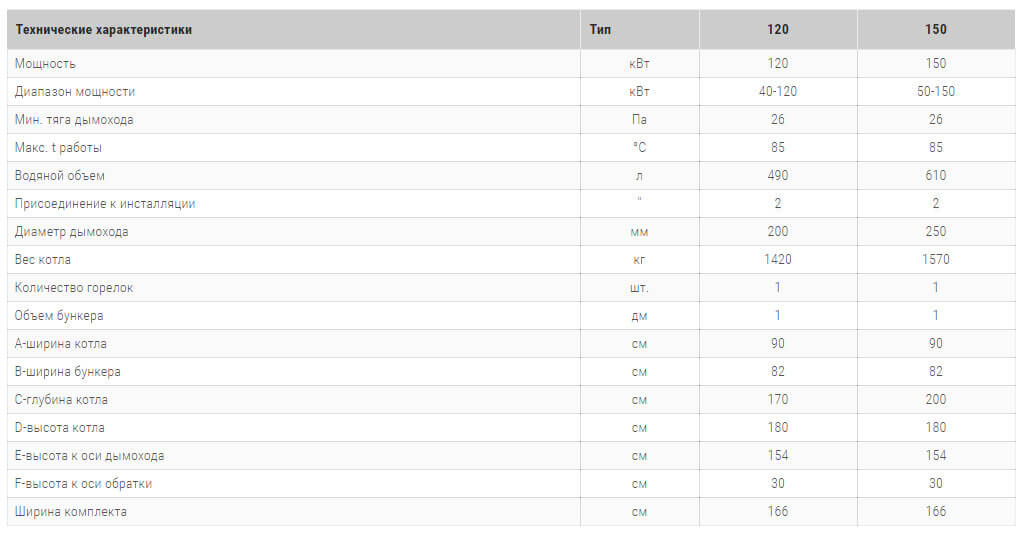Select the "40-120" power range cell
Image resolution: width=1021 pixels, height=535 pixels.
point(778,92)
